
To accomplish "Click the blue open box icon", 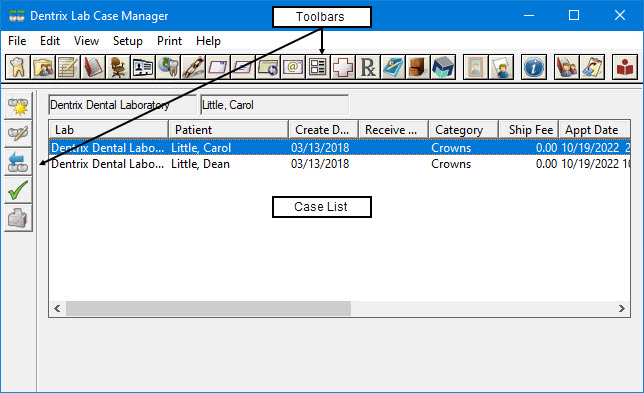I will (443, 67).
